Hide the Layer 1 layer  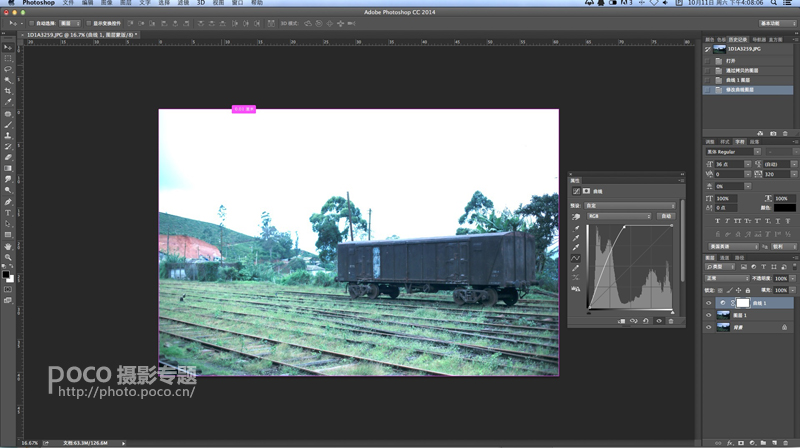click(x=708, y=315)
